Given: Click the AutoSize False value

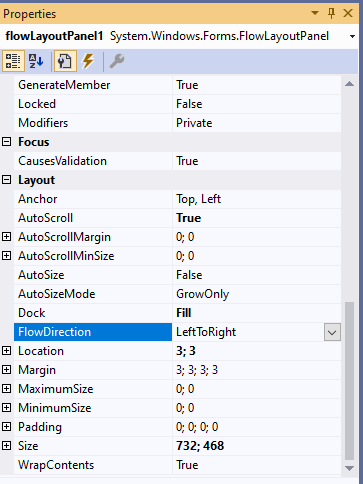Looking at the screenshot, I should point(189,275).
